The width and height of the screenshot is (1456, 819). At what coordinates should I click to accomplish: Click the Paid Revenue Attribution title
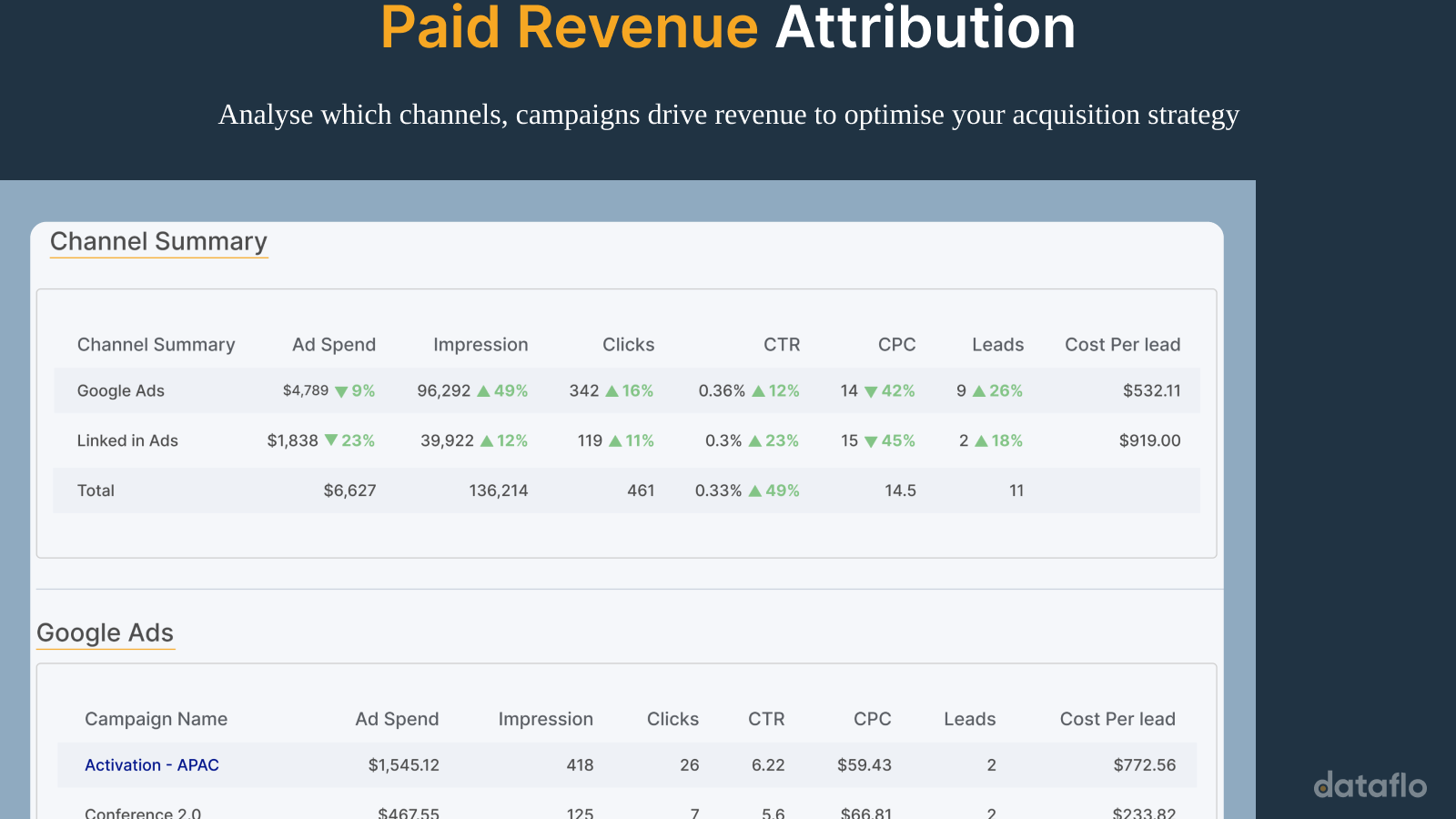[x=728, y=27]
